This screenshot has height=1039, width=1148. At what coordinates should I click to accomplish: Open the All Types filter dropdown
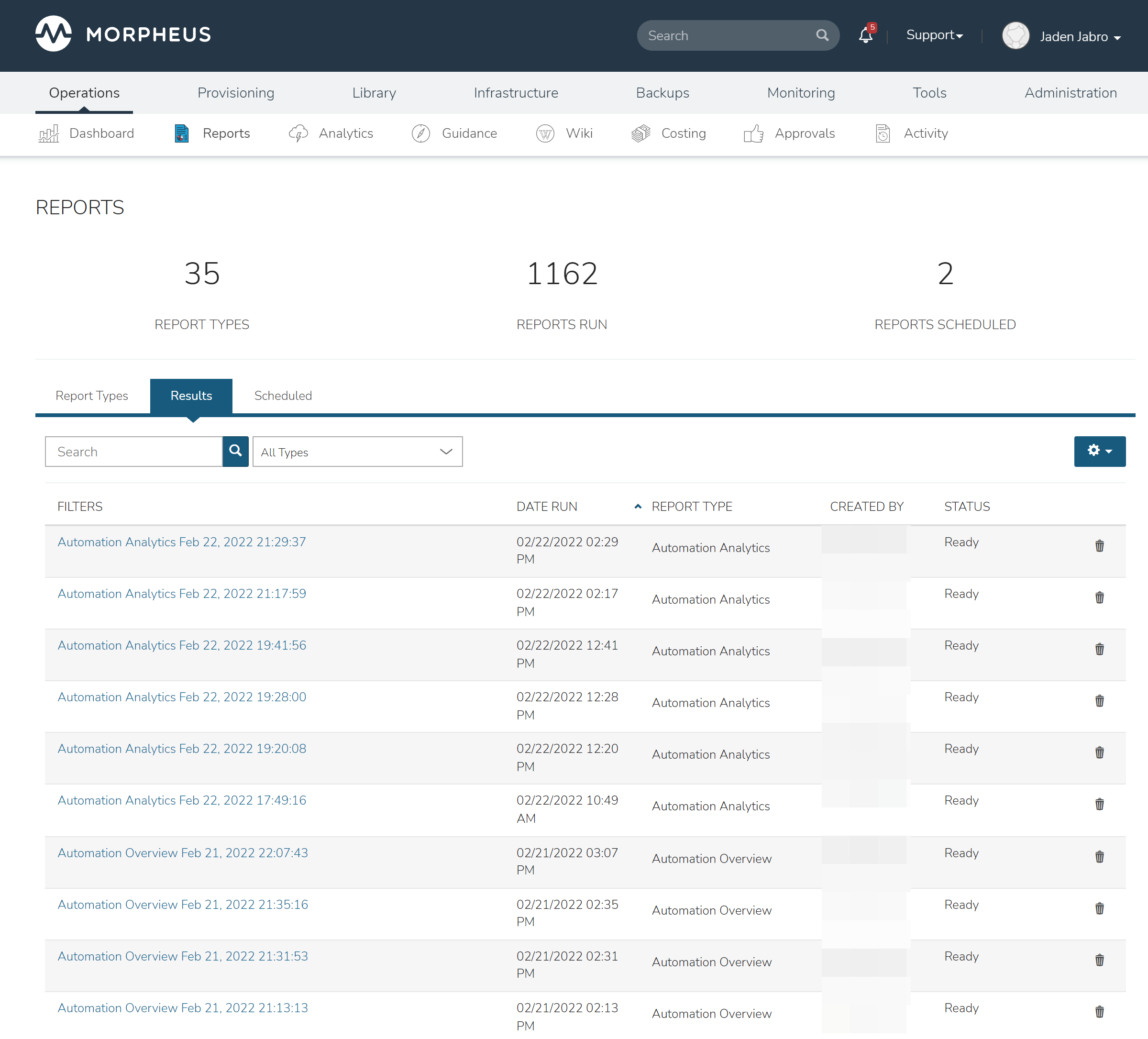coord(358,451)
